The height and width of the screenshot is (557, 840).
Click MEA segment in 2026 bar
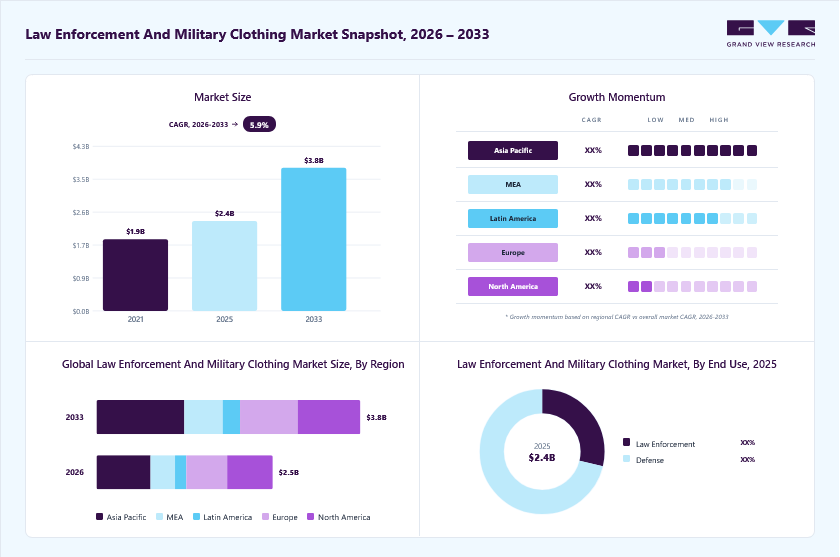163,472
